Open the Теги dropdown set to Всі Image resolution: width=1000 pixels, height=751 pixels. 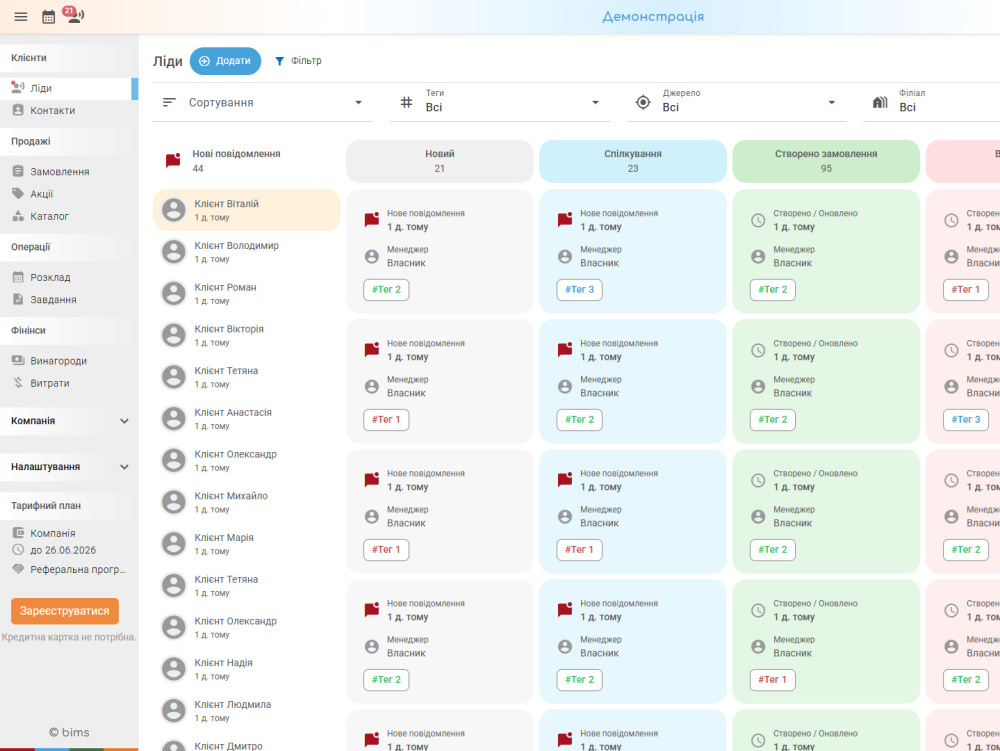coord(500,103)
